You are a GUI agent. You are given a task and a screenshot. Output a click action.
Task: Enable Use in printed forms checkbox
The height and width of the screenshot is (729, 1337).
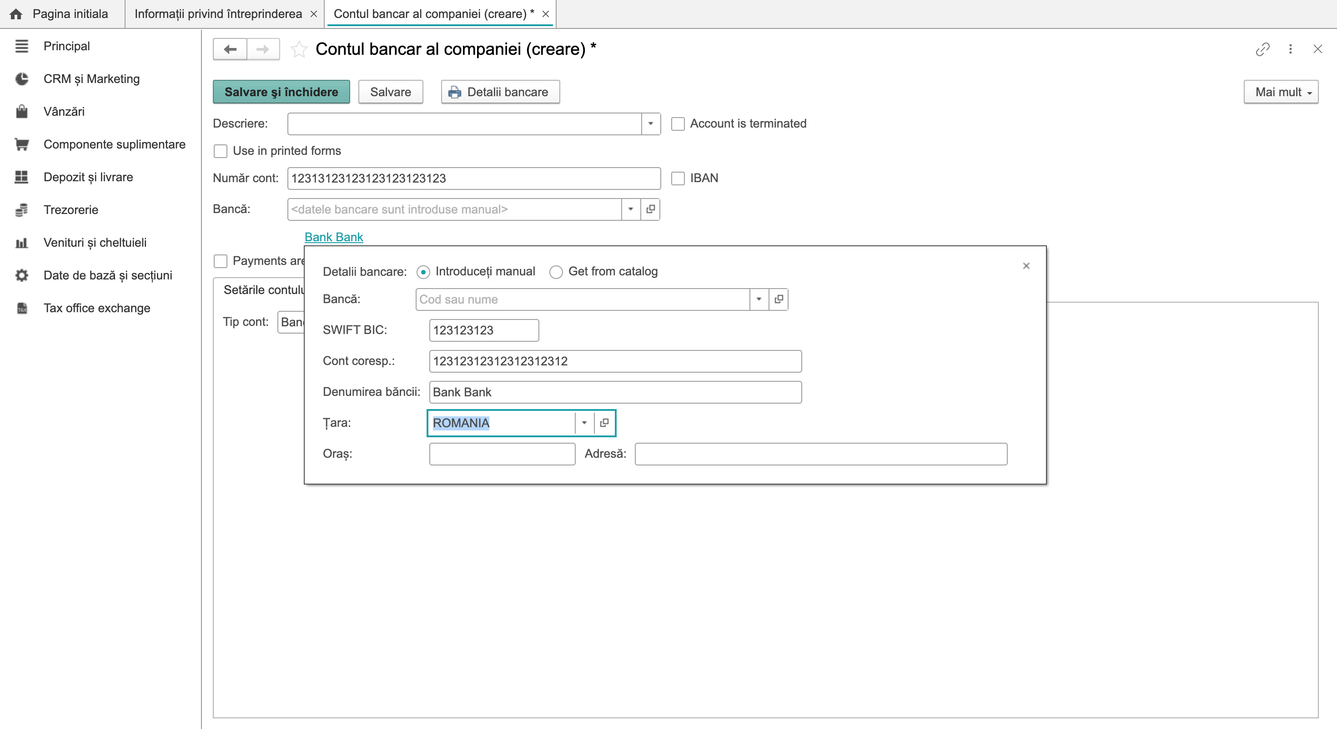[220, 151]
